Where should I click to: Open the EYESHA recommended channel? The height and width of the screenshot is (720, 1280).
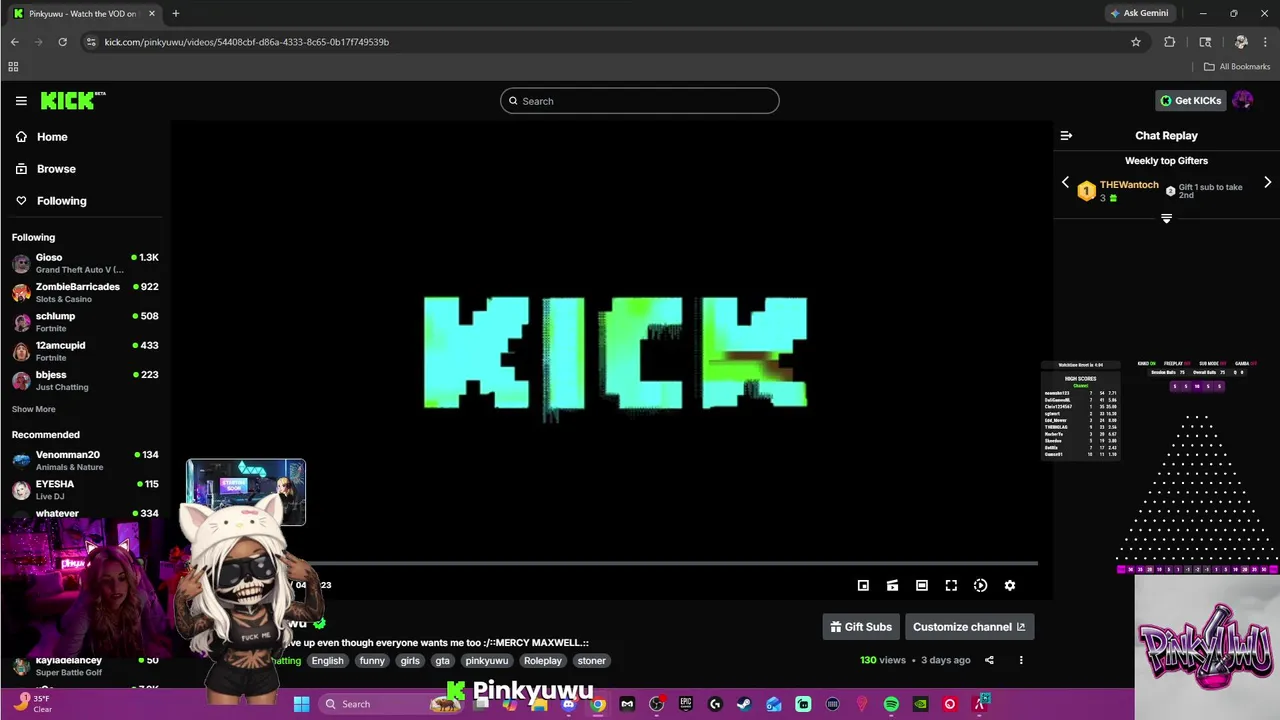click(x=85, y=489)
